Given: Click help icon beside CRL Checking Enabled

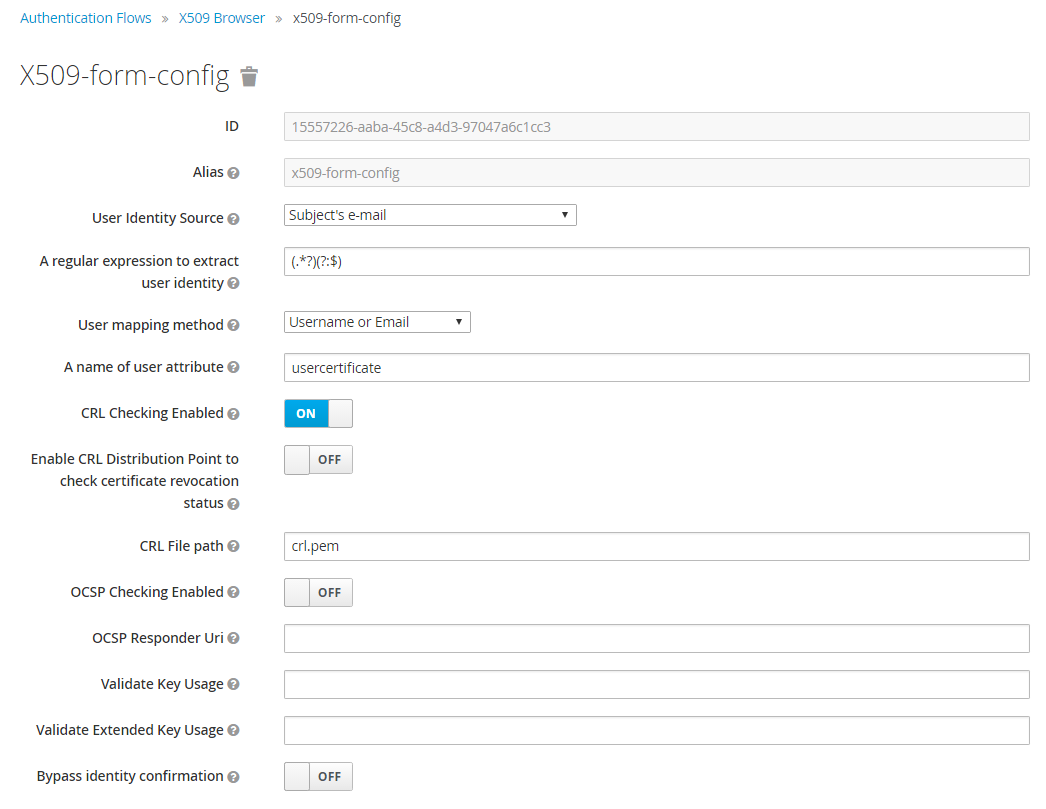Looking at the screenshot, I should [x=233, y=414].
